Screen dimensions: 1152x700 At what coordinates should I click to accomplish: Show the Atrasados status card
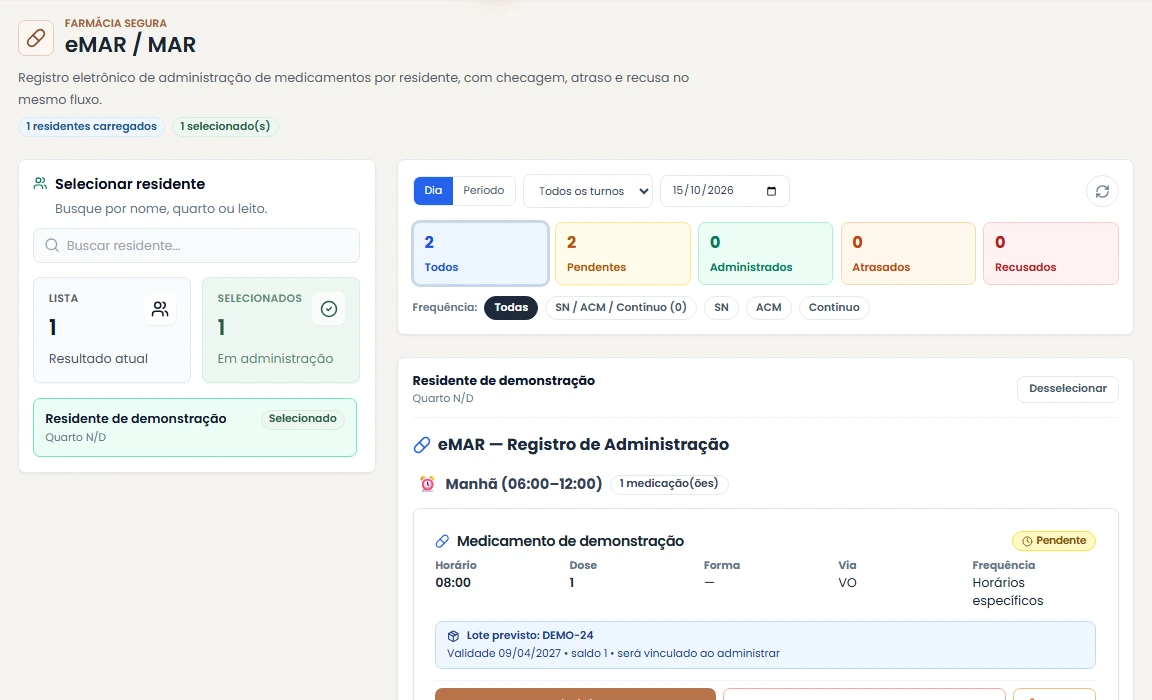(x=908, y=253)
